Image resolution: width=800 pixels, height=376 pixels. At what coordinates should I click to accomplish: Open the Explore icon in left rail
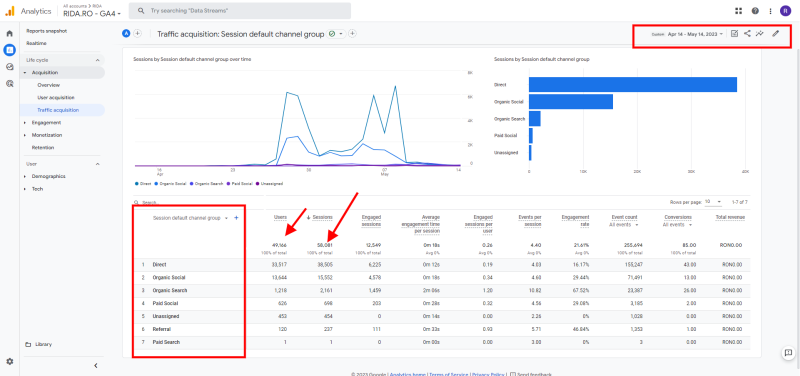tap(9, 67)
